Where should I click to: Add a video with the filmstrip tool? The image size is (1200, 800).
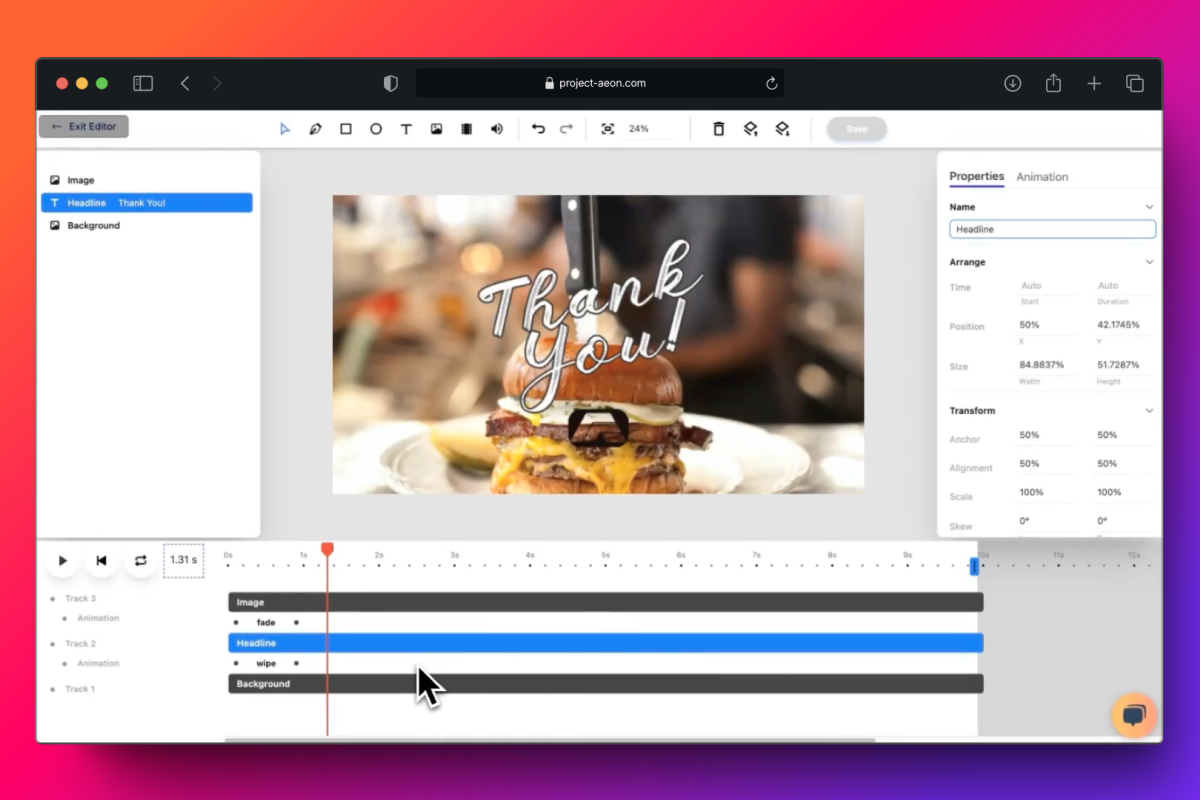(466, 129)
